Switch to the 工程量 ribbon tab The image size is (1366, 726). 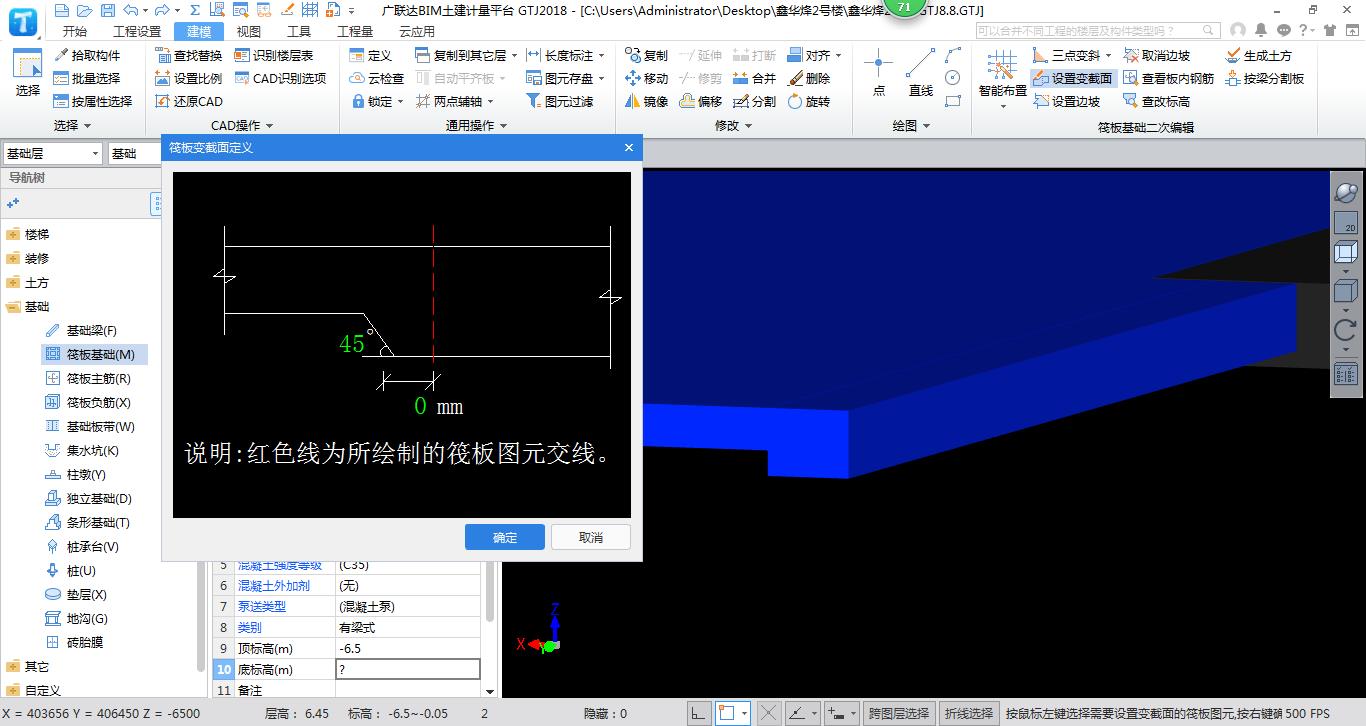355,31
